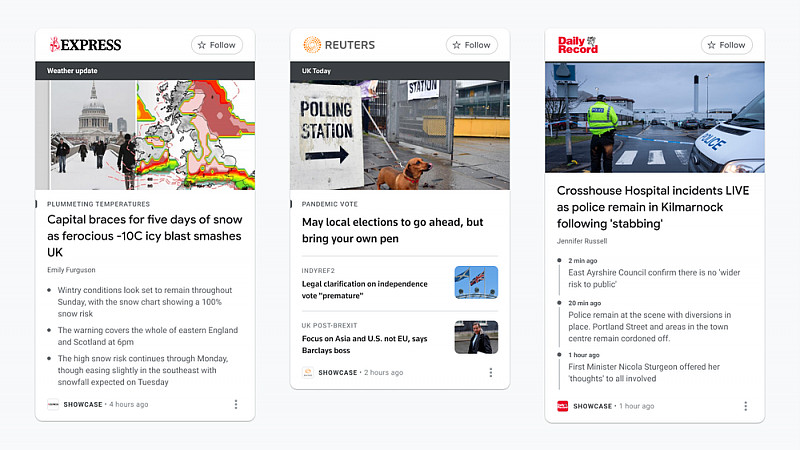Open Crosshouse Hospital incidents LIVE headline
The width and height of the screenshot is (800, 450).
click(x=653, y=207)
